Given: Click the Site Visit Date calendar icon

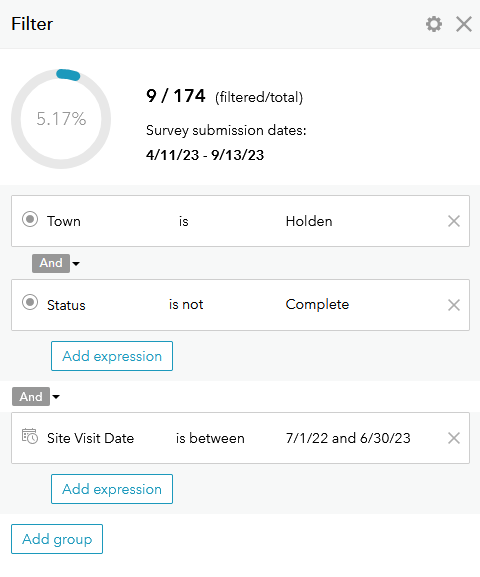Looking at the screenshot, I should pyautogui.click(x=29, y=436).
